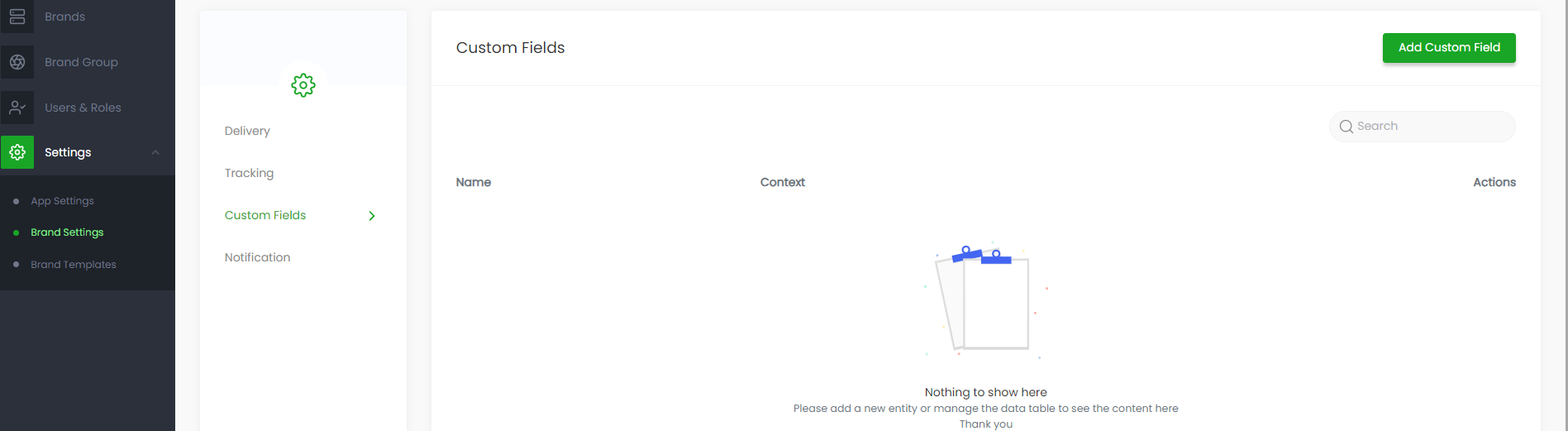Click the Name column header
Viewport: 1568px width, 431px height.
coord(474,182)
